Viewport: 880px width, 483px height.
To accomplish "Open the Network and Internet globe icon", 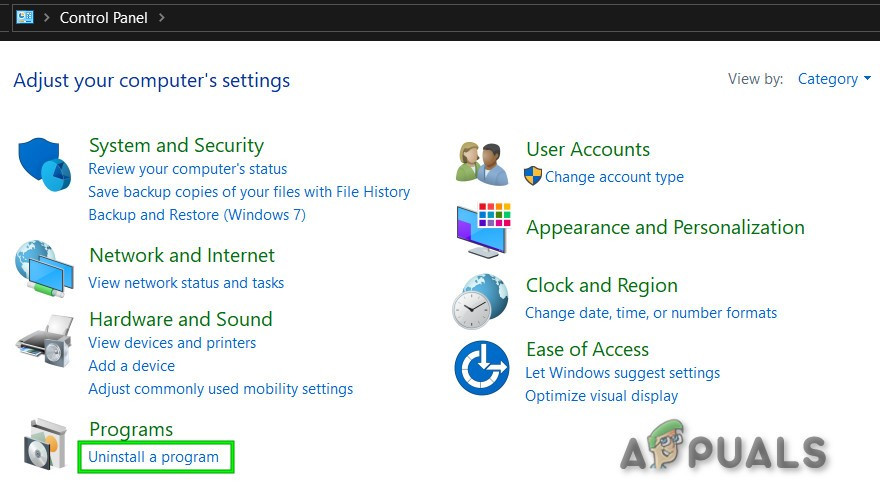I will [44, 268].
